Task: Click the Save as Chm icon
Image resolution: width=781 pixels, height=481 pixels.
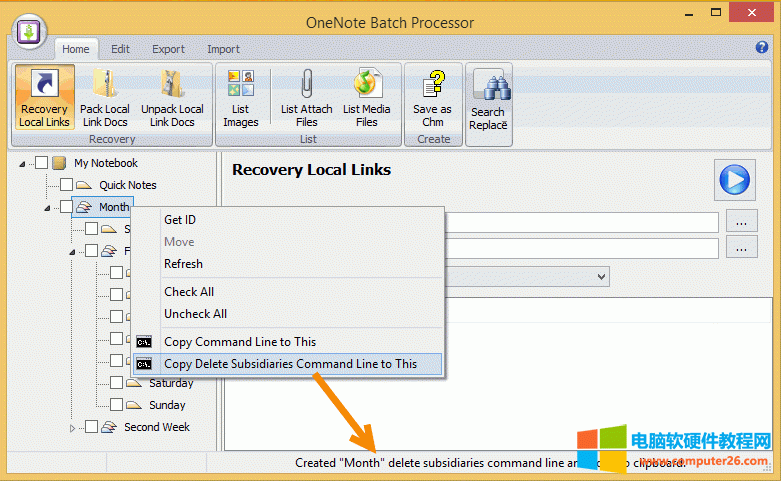Action: coord(432,98)
